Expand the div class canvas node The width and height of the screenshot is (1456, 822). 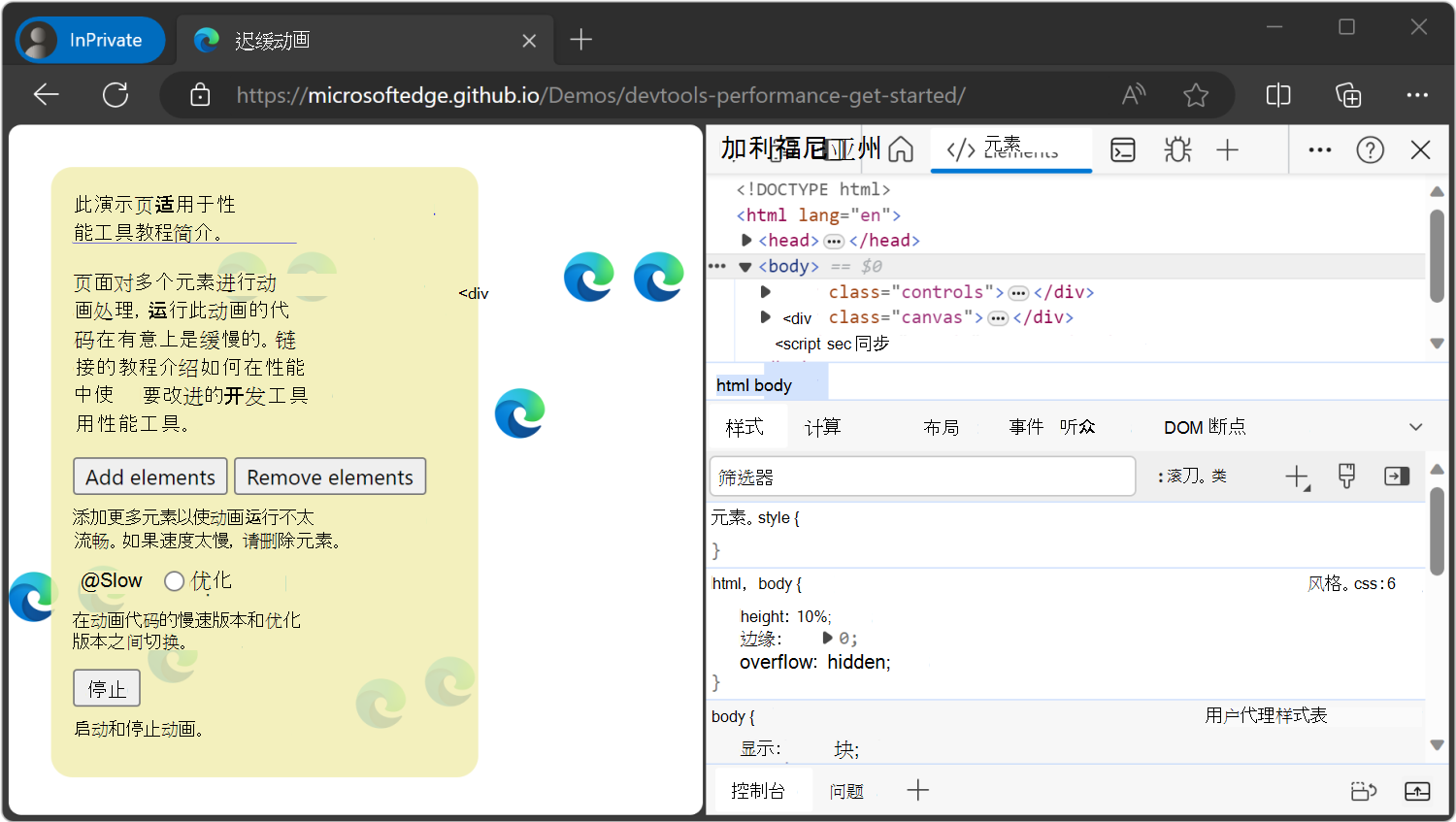765,316
